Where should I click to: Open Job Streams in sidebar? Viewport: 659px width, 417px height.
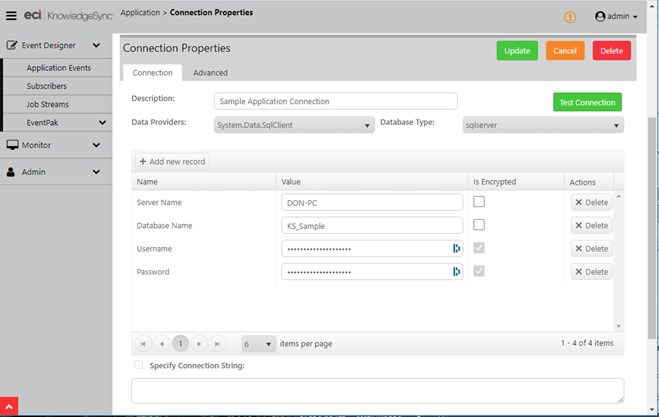coord(47,104)
